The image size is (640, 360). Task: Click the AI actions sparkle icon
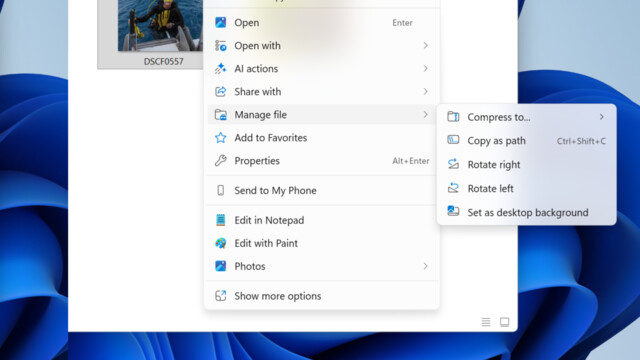coord(220,69)
